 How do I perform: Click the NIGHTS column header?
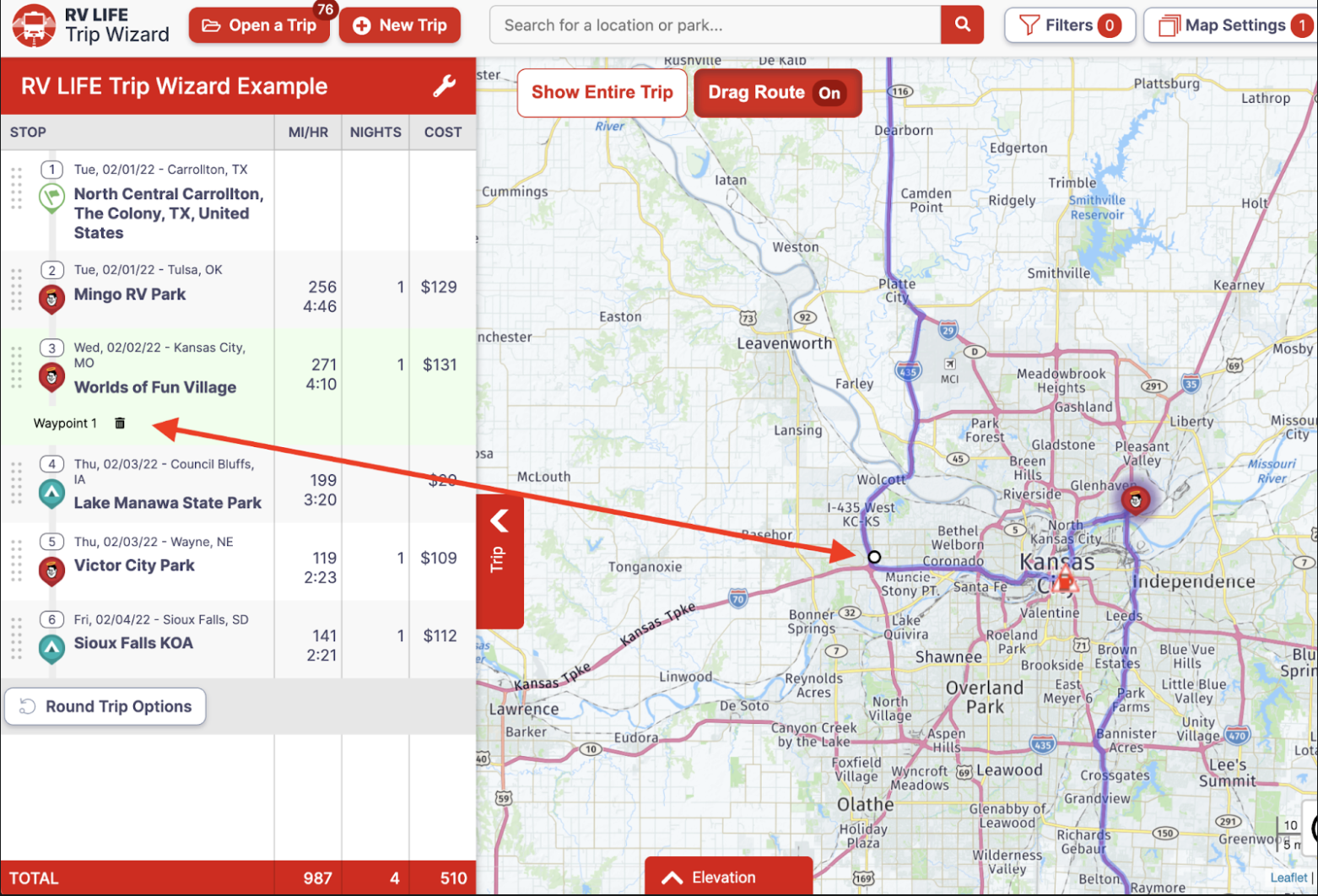(375, 132)
